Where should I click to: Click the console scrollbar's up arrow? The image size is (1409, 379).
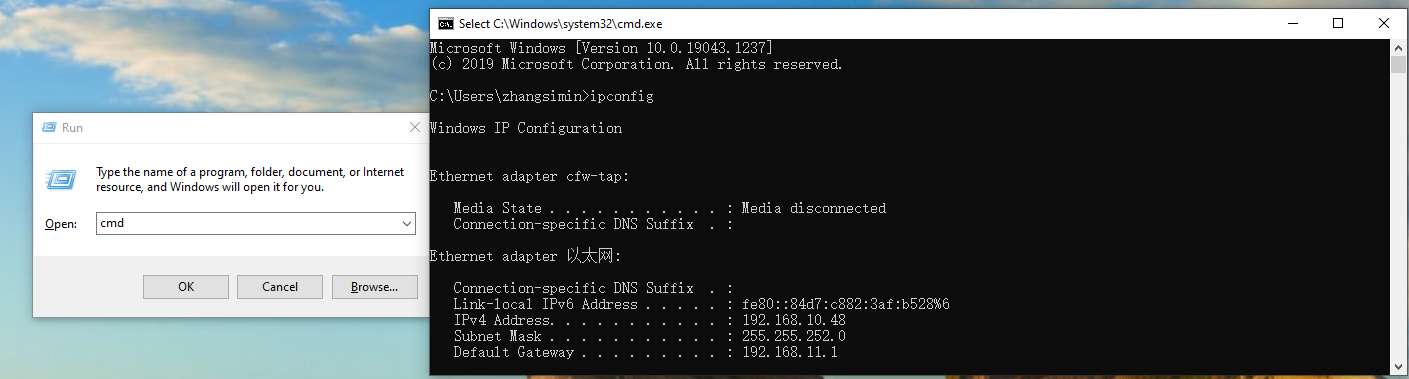1398,48
